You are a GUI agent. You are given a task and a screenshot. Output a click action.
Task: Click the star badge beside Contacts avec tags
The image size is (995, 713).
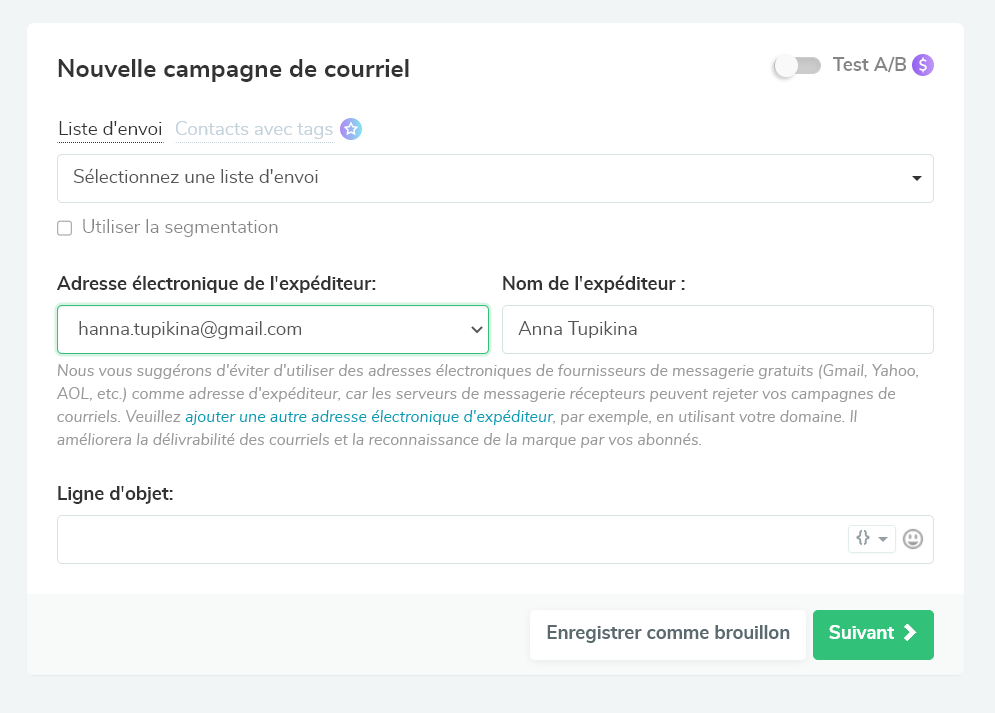coord(350,129)
